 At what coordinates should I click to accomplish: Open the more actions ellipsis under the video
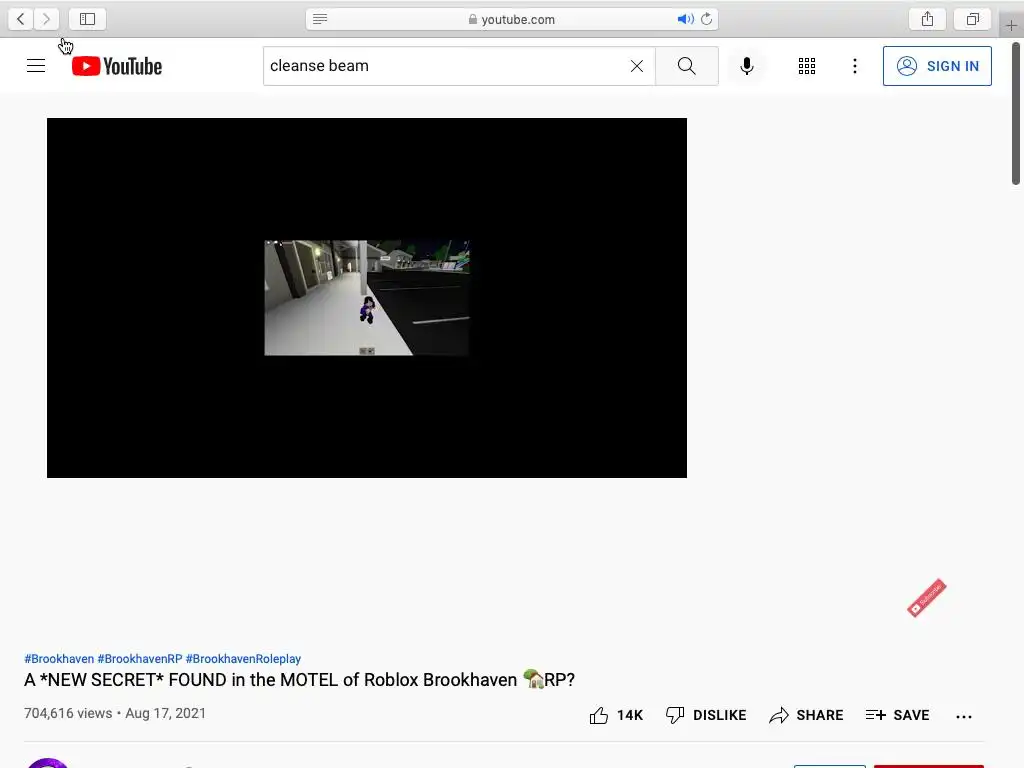[x=964, y=716]
